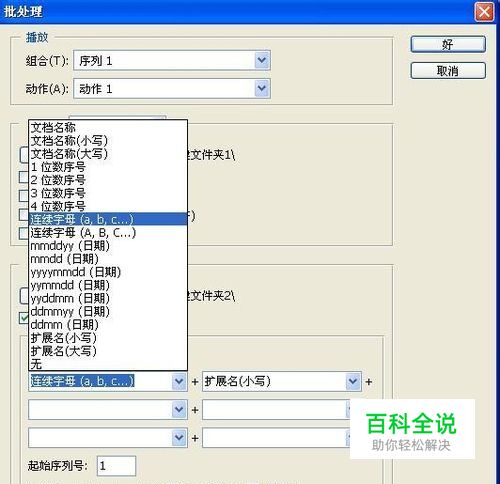Pick mmdd (日期) format
The image size is (500, 484).
[x=108, y=259]
